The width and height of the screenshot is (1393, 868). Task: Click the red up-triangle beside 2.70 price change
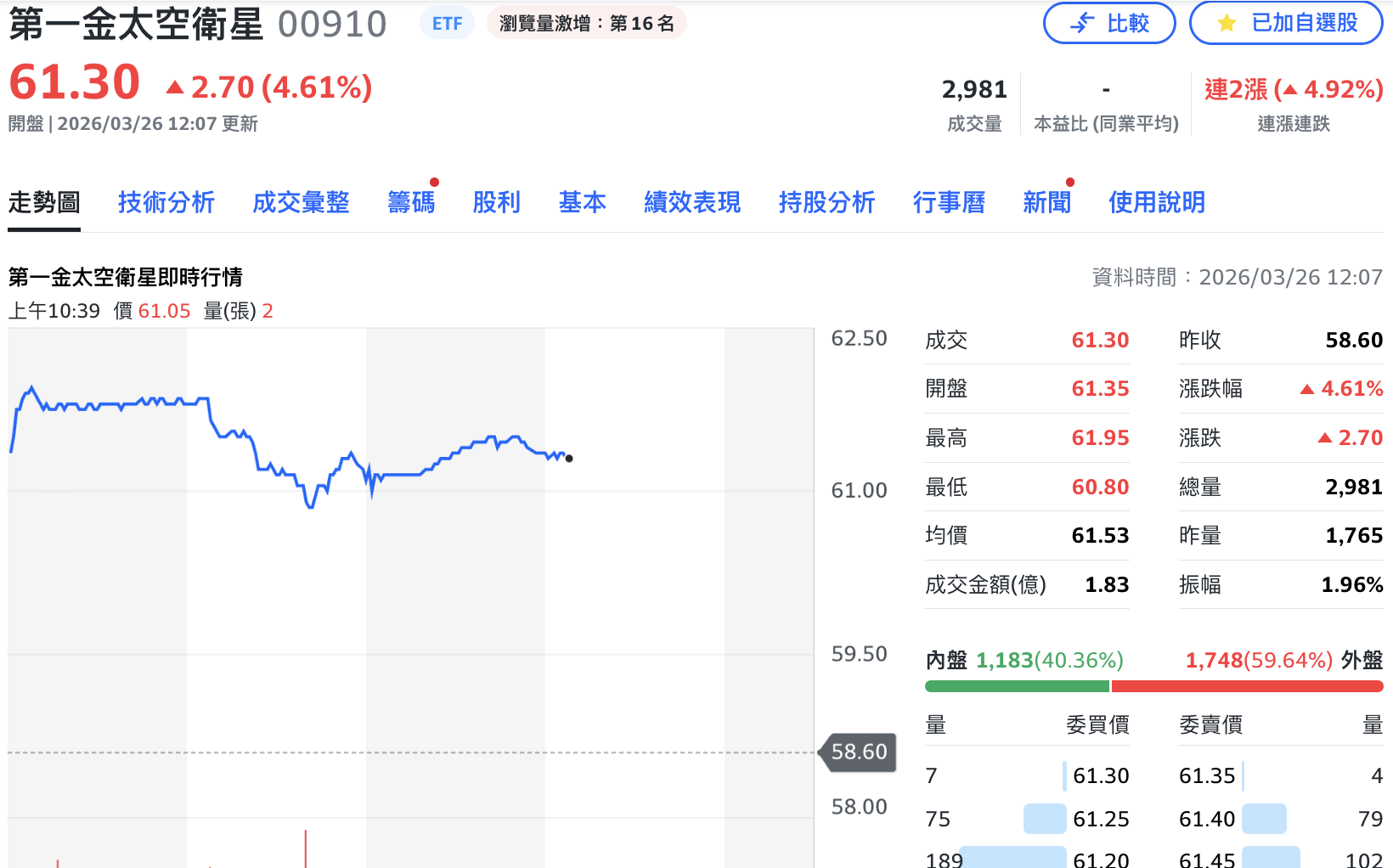click(178, 86)
